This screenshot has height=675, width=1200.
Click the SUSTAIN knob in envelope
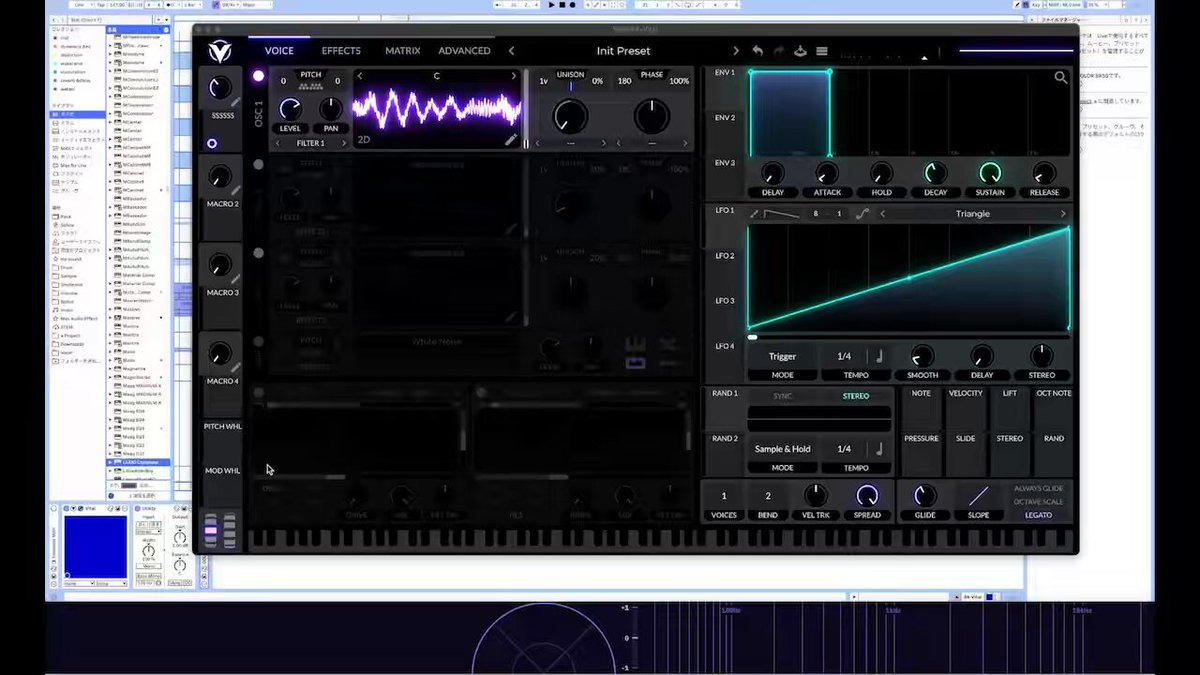(990, 172)
